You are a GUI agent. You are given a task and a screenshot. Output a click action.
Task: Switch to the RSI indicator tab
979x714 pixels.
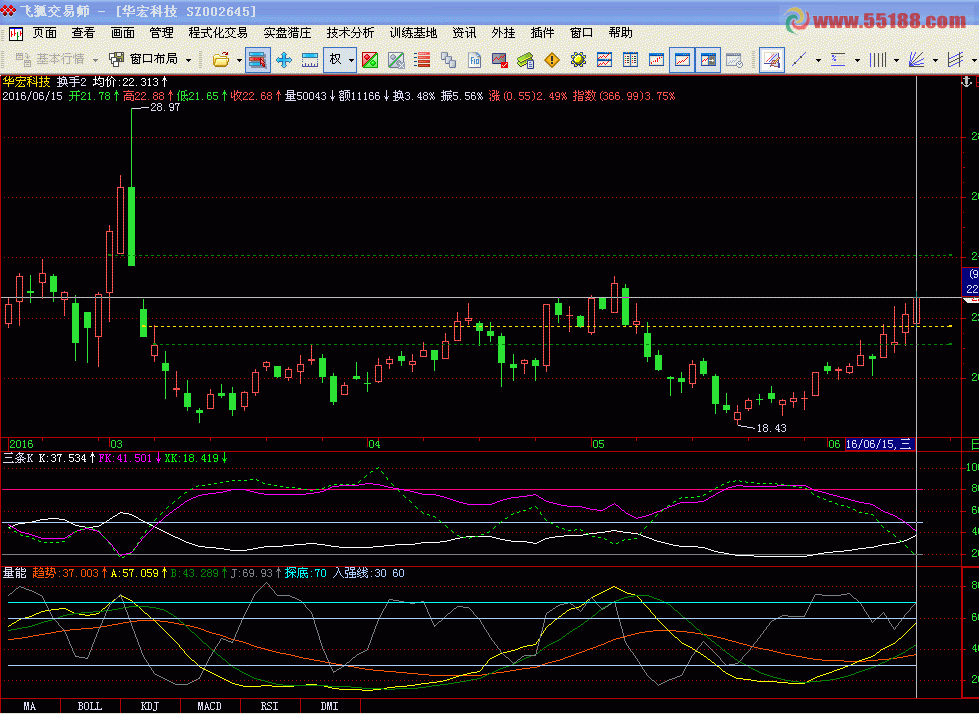click(x=270, y=706)
